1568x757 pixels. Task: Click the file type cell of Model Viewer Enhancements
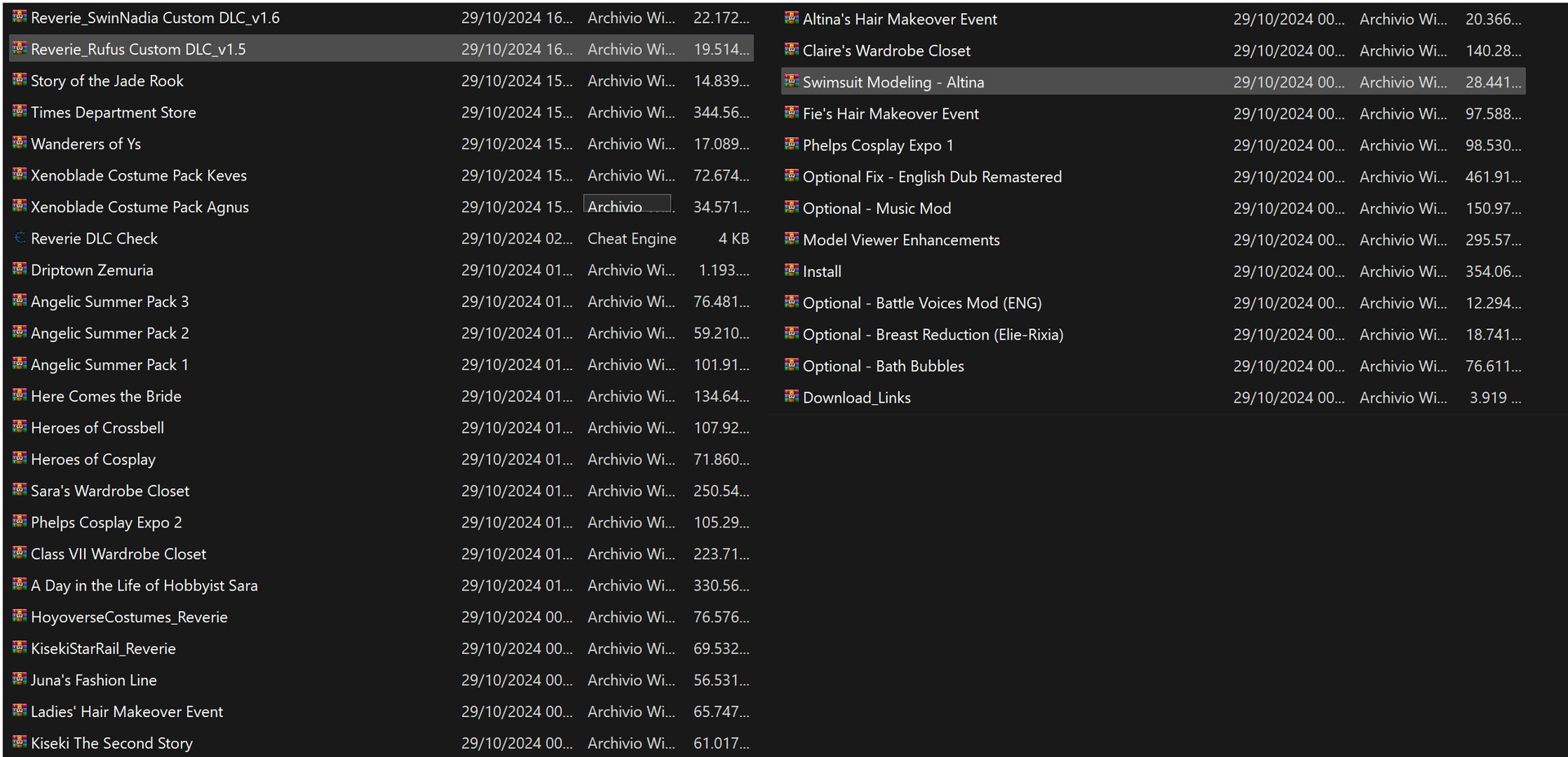[x=1403, y=240]
